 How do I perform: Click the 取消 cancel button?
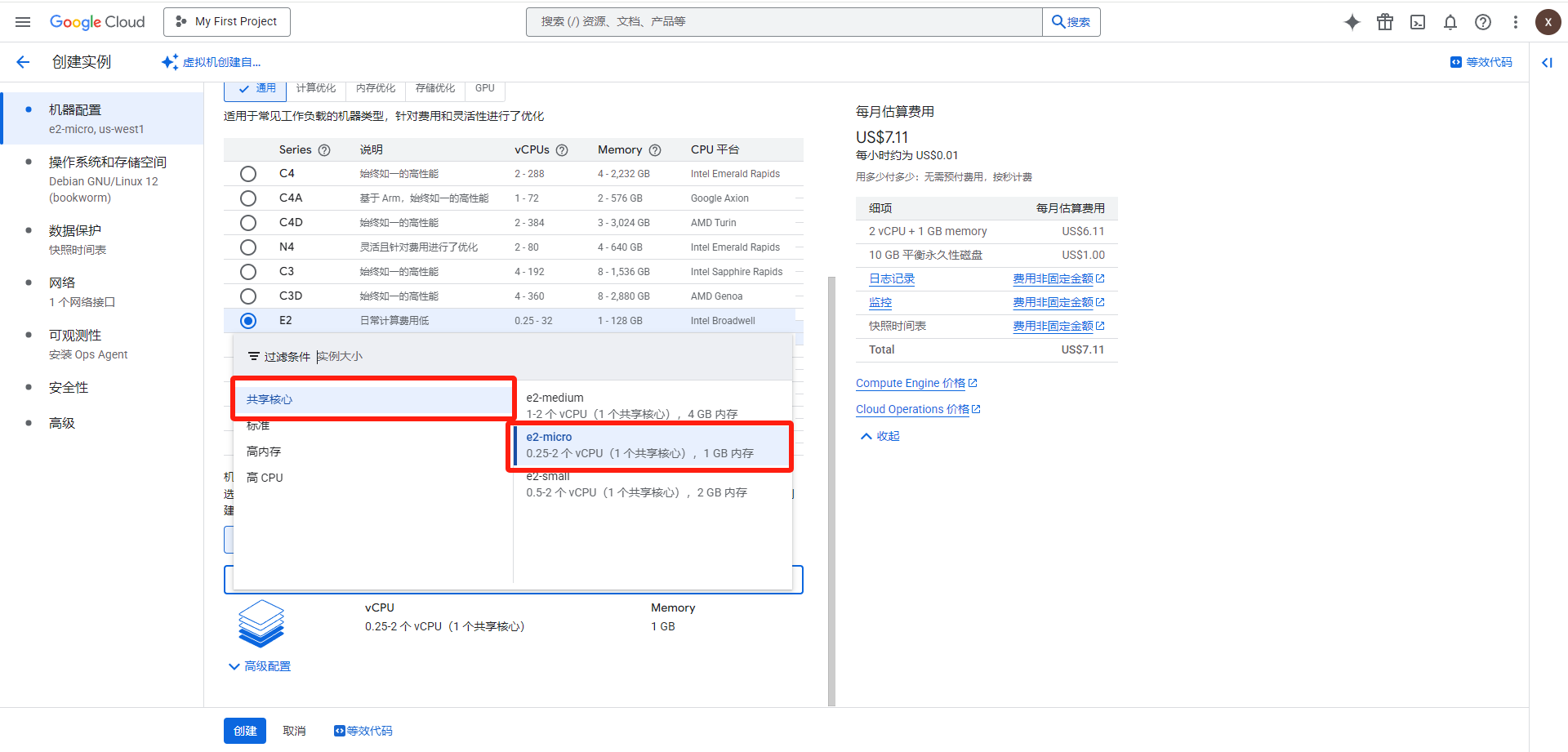[294, 731]
